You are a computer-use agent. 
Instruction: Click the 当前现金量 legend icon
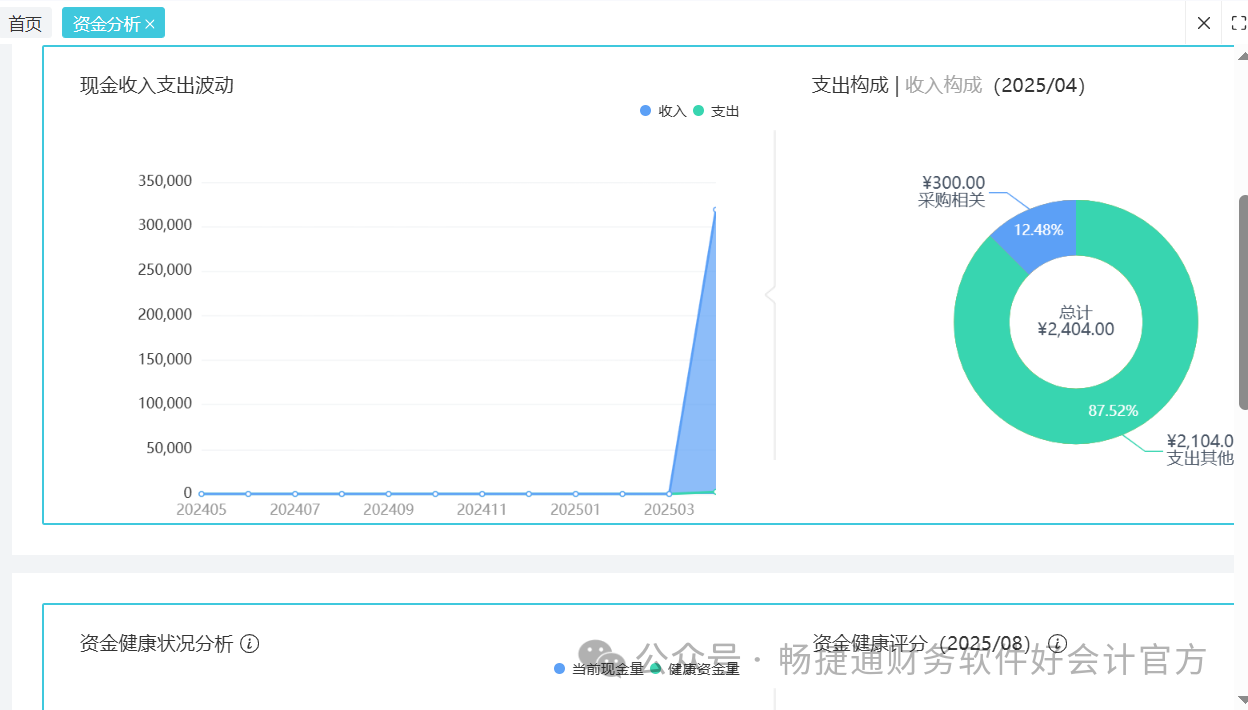[557, 668]
